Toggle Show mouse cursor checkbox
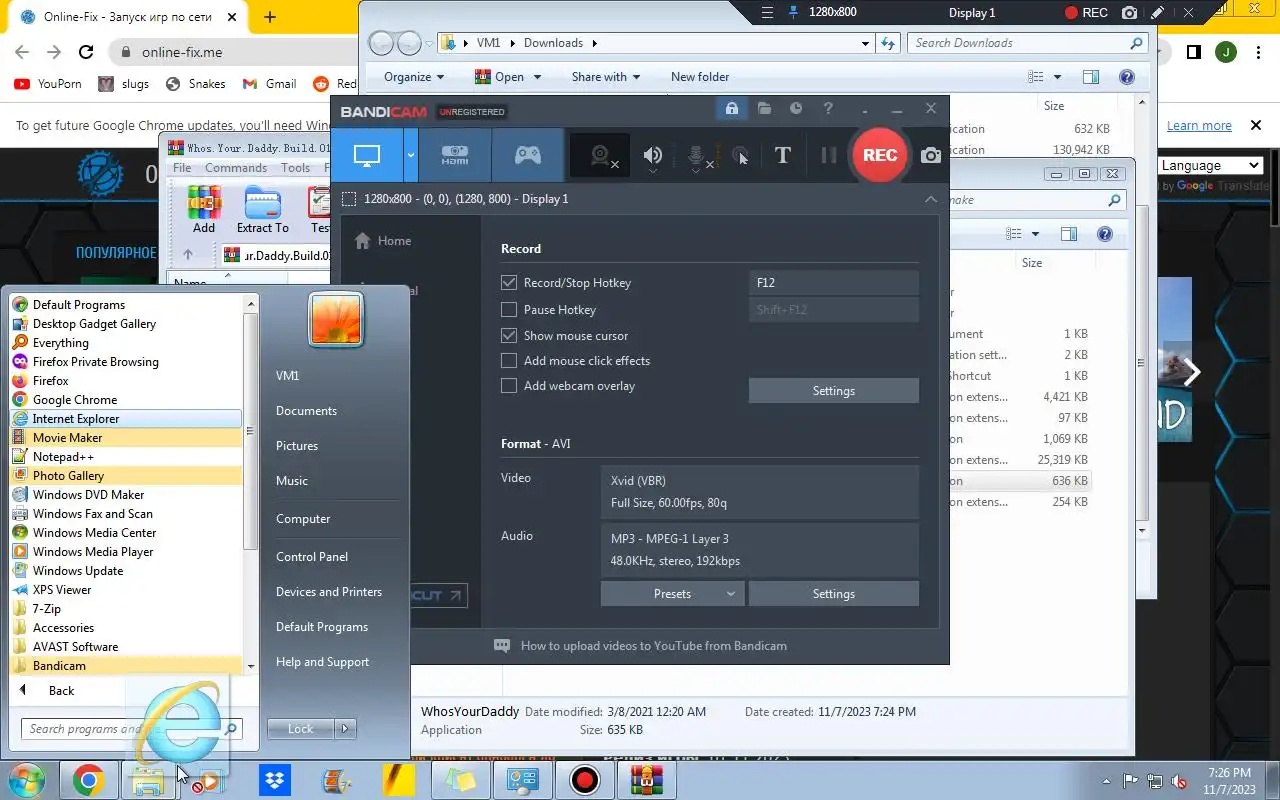1280x800 pixels. [x=509, y=336]
